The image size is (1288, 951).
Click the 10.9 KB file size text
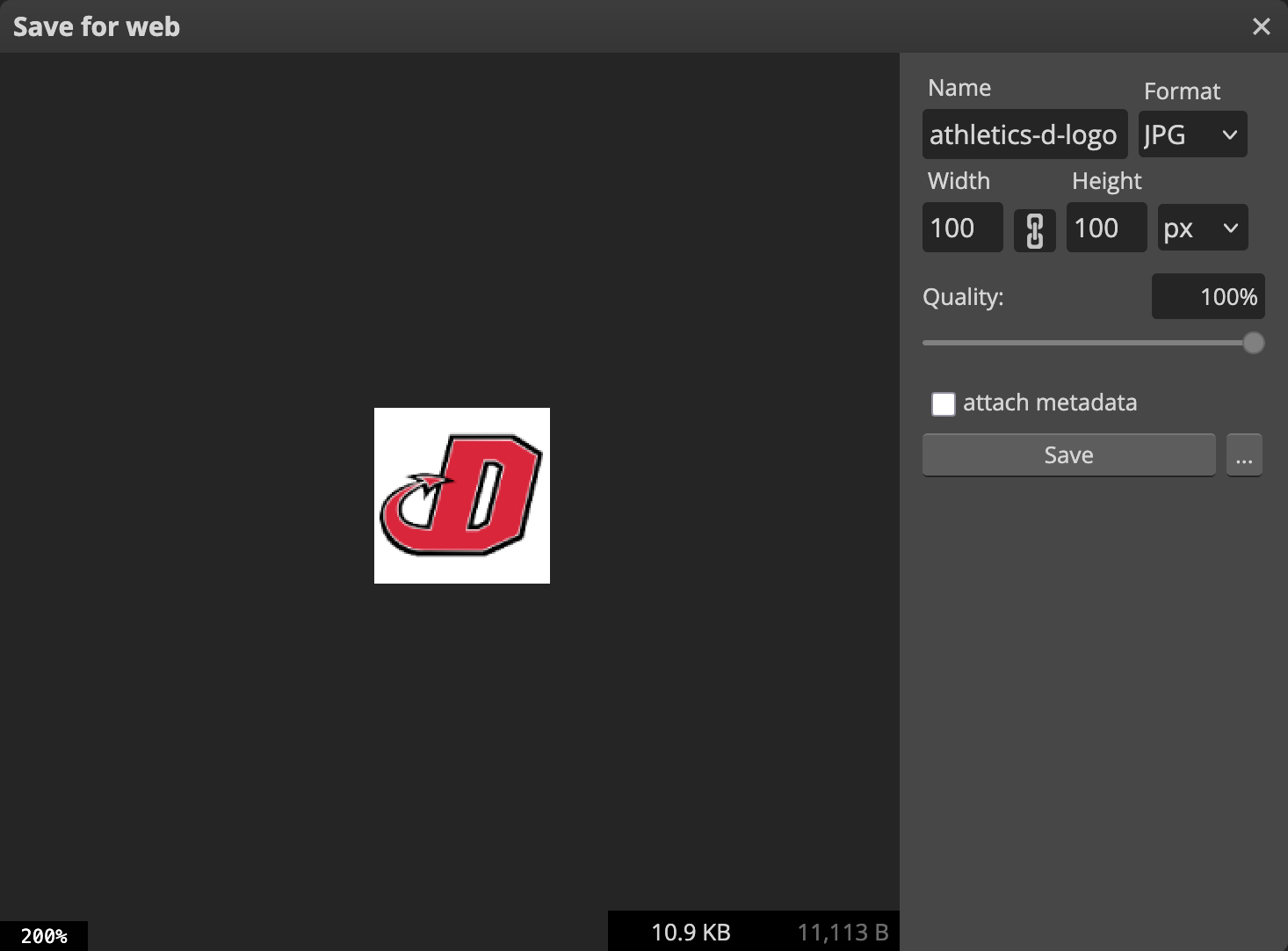tap(691, 932)
